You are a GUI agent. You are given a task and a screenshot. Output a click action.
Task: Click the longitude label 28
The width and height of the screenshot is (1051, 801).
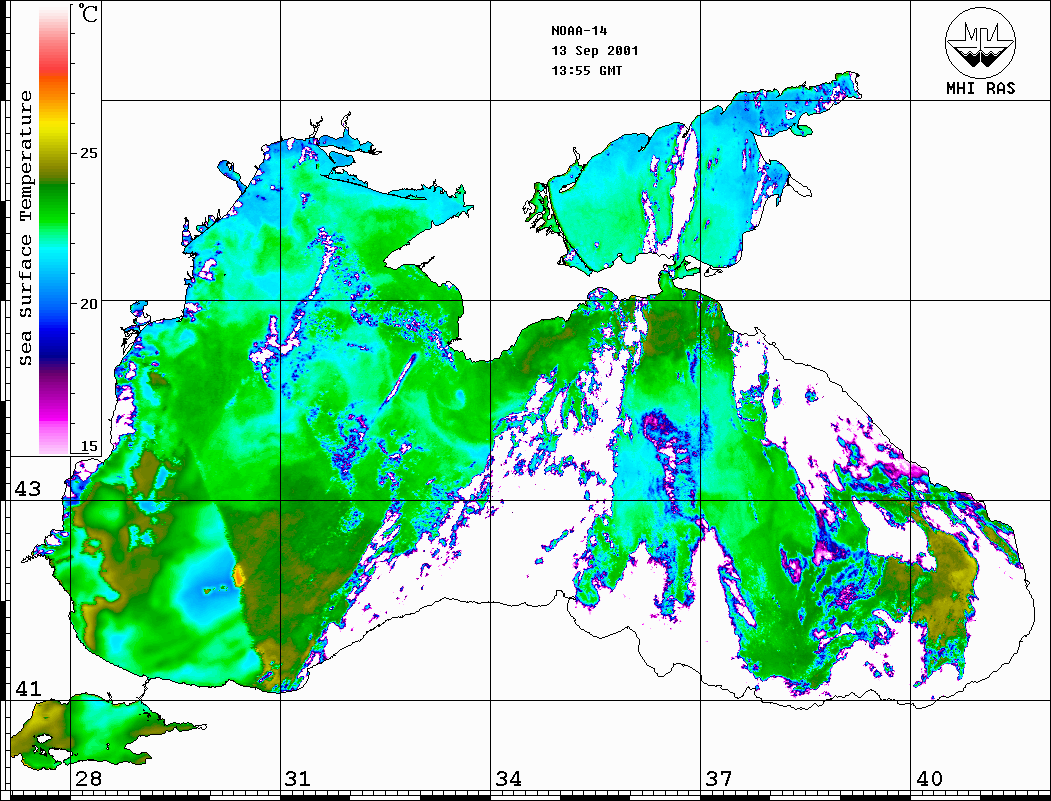(x=87, y=779)
